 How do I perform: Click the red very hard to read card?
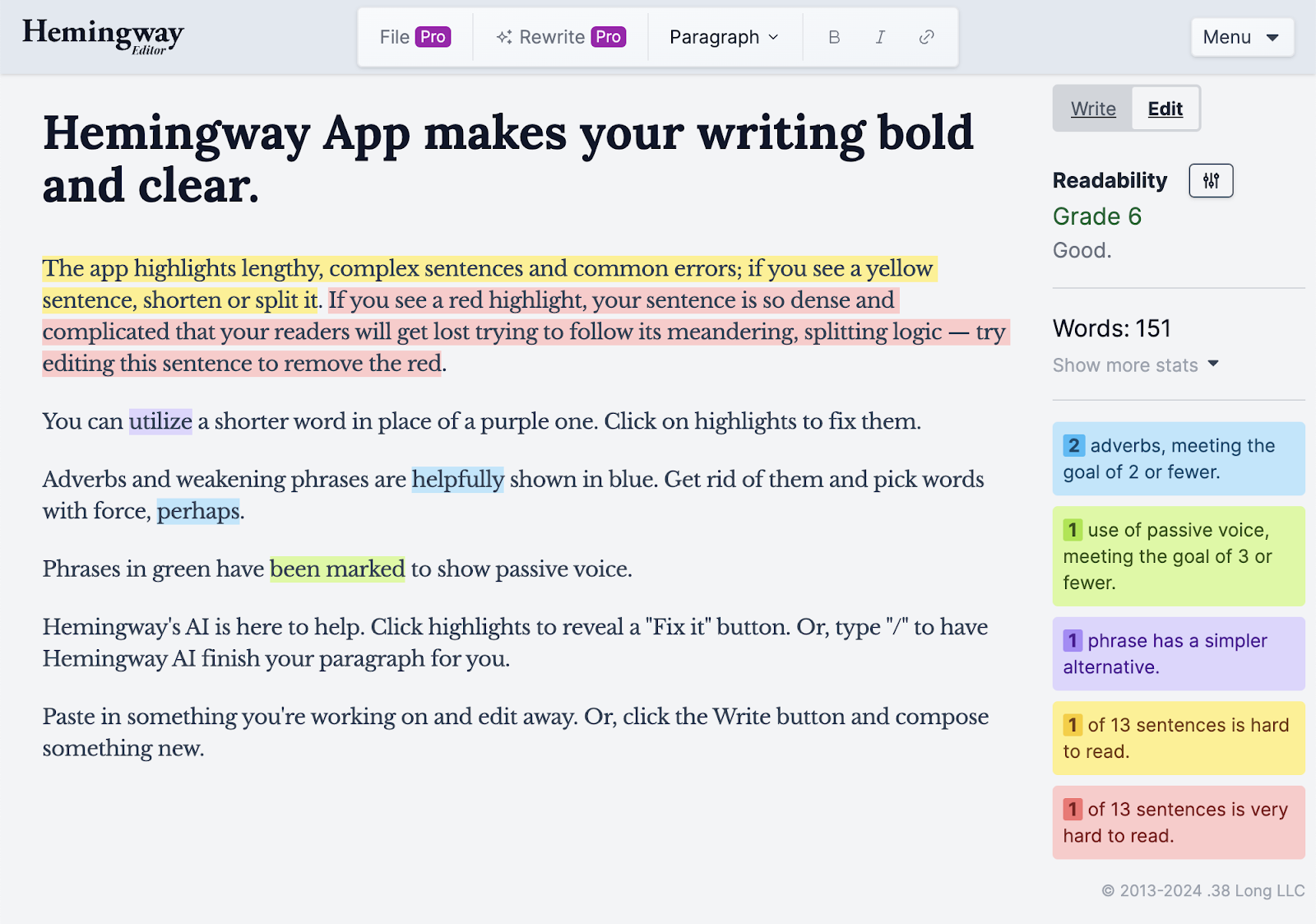point(1178,822)
